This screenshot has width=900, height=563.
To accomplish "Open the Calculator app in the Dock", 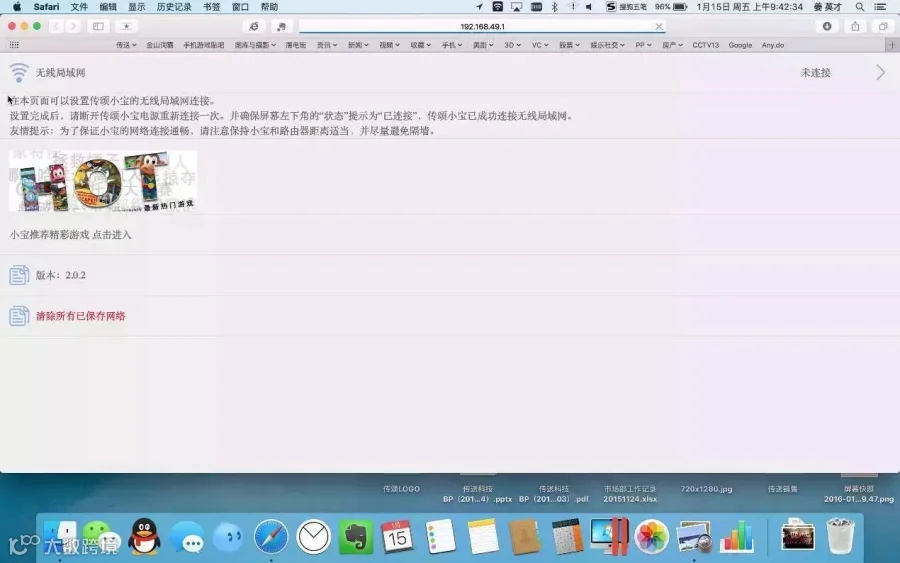I will [x=567, y=537].
